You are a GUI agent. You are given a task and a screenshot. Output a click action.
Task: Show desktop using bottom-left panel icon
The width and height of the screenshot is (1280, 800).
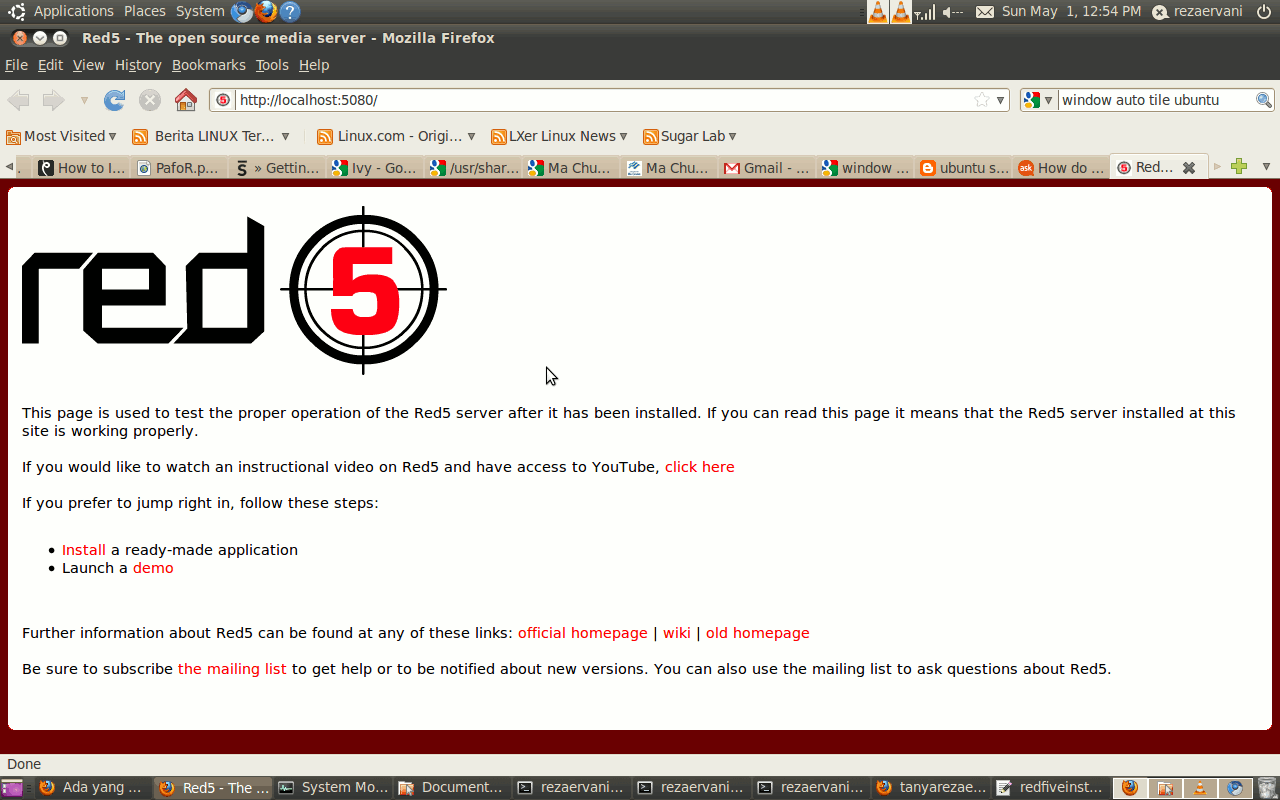click(x=12, y=788)
